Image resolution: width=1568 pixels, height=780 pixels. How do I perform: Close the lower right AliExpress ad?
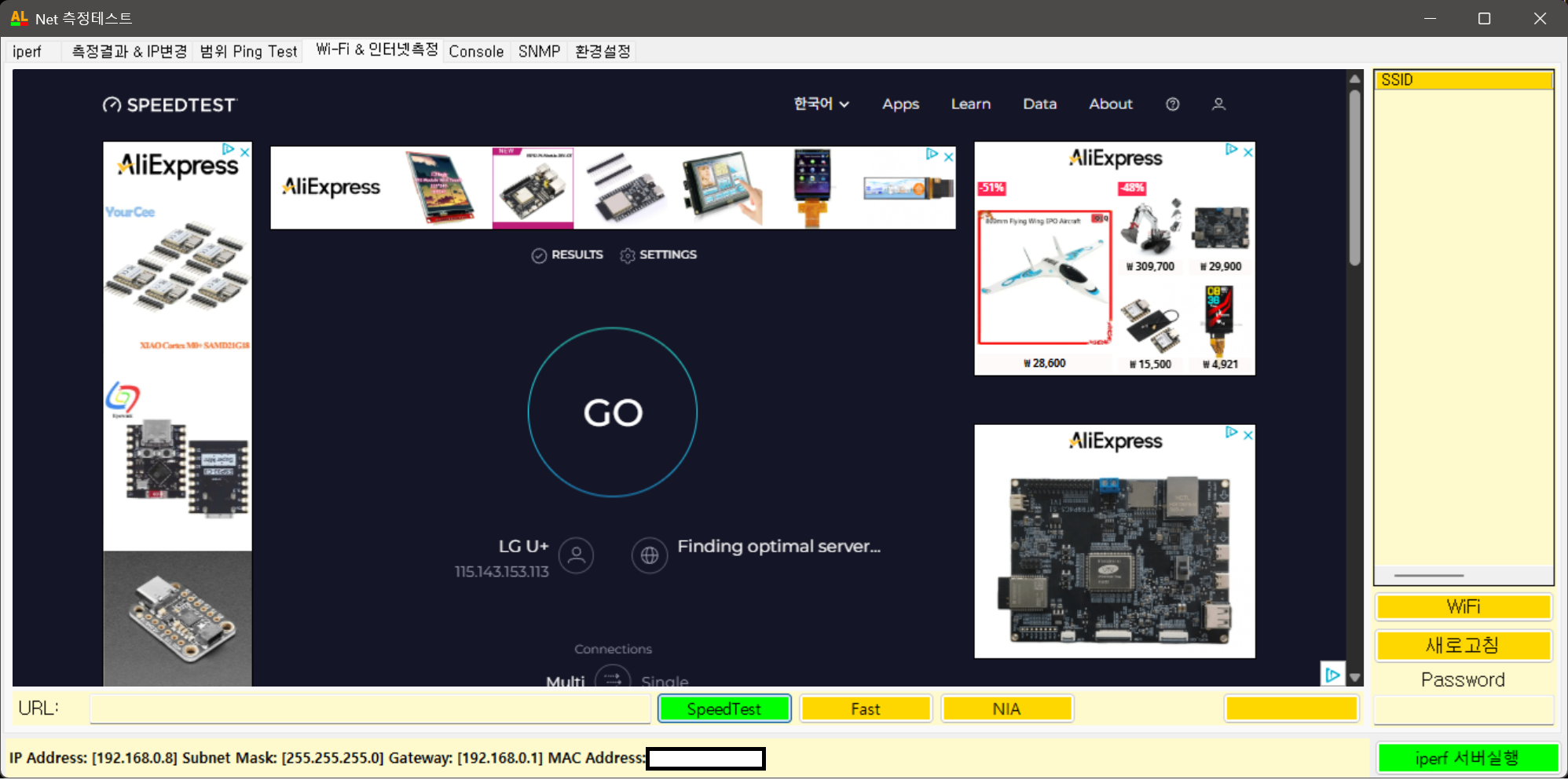pos(1247,434)
